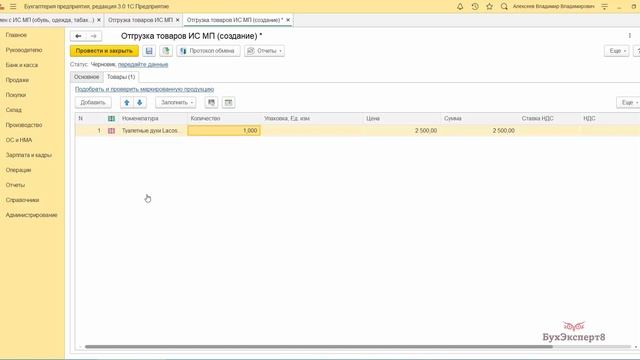Screen dimensions: 640x360
Task: Click the Упаковка, Ед. изм column header
Action: coord(287,118)
